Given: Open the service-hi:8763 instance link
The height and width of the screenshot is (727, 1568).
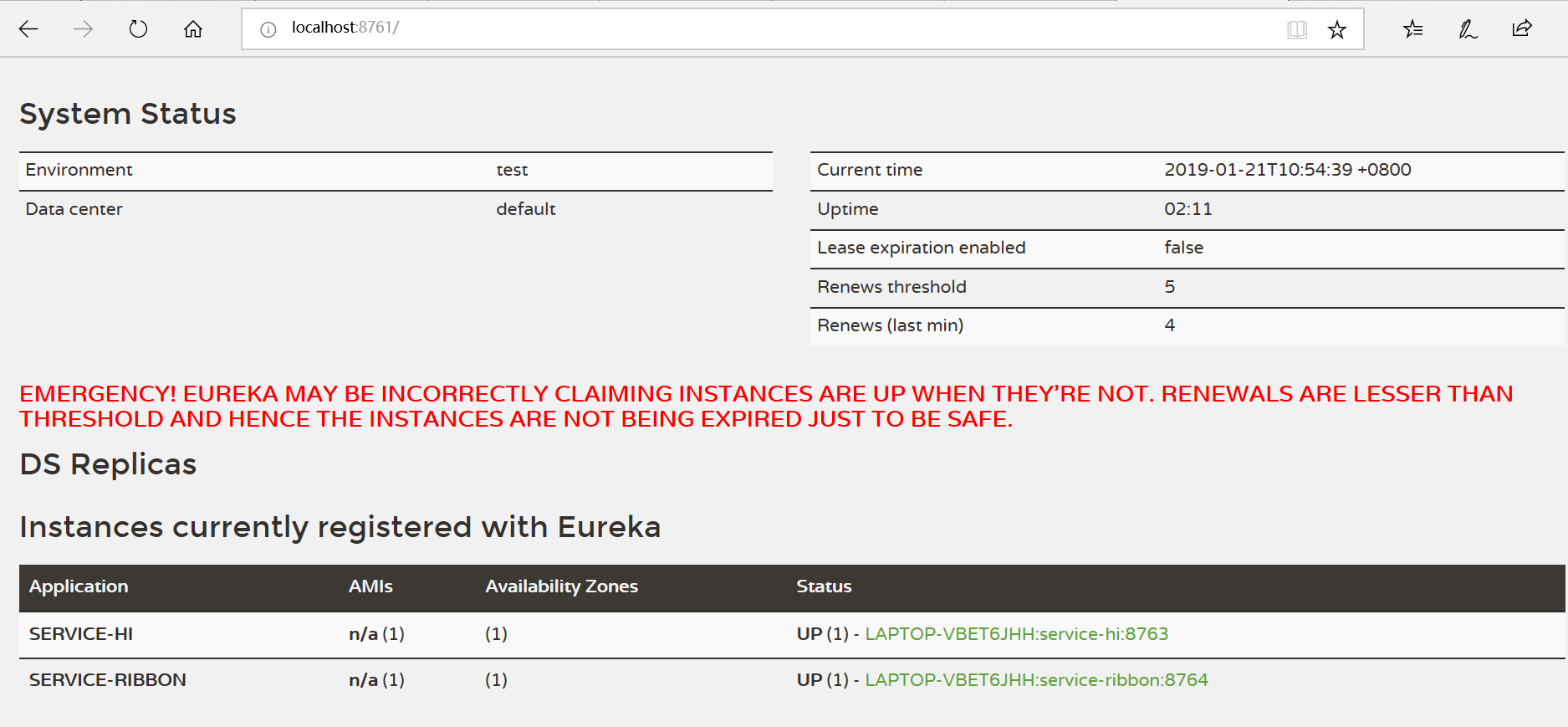Looking at the screenshot, I should tap(1016, 634).
